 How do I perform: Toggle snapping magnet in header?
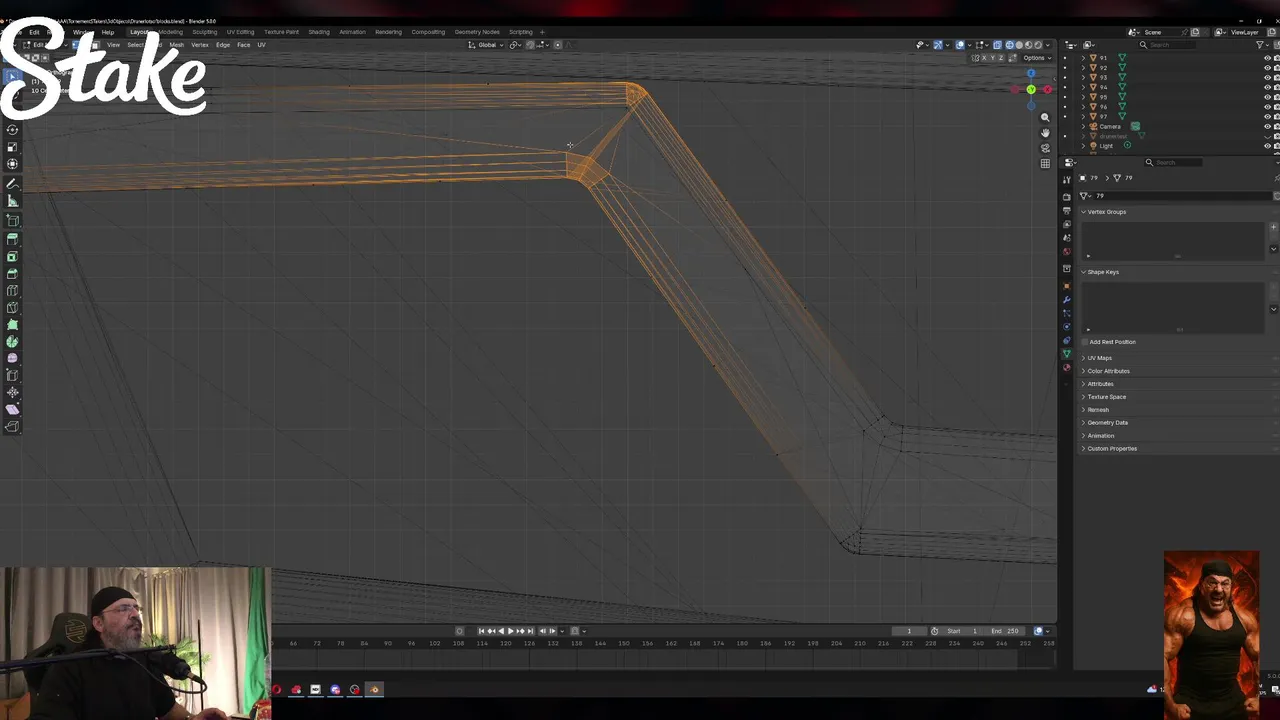tap(530, 45)
